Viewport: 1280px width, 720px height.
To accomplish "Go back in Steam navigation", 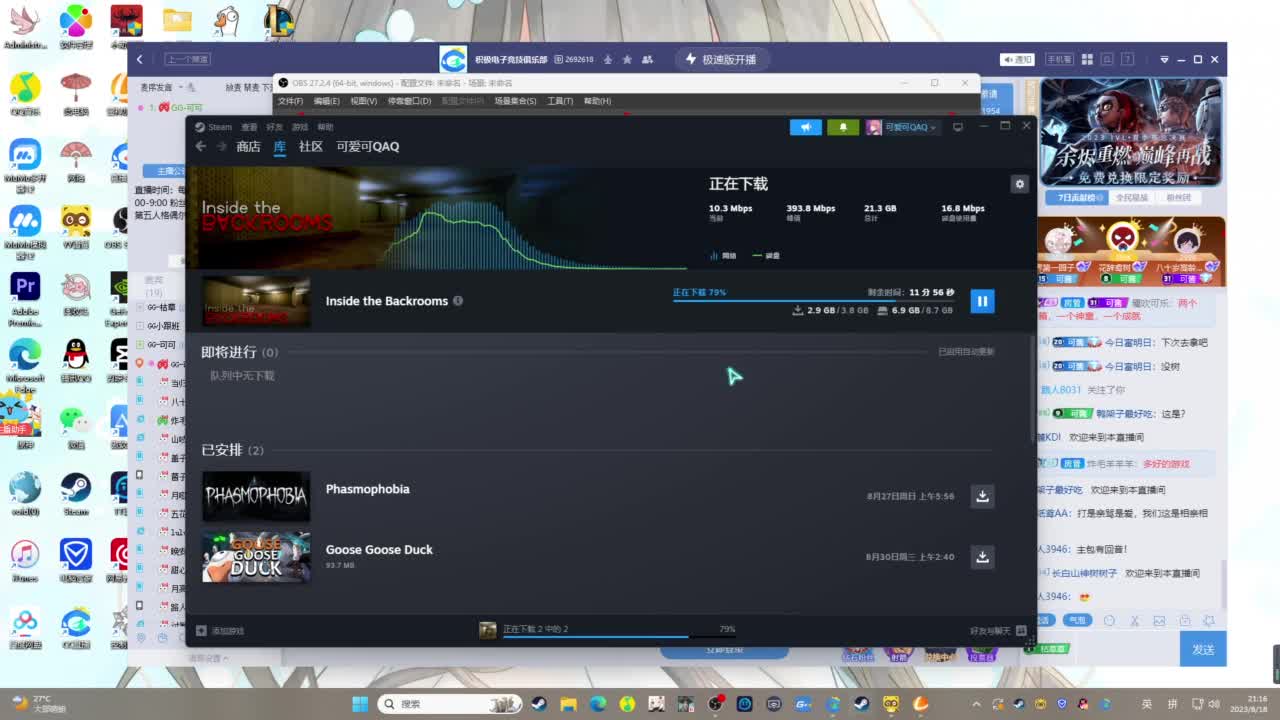I will point(200,146).
